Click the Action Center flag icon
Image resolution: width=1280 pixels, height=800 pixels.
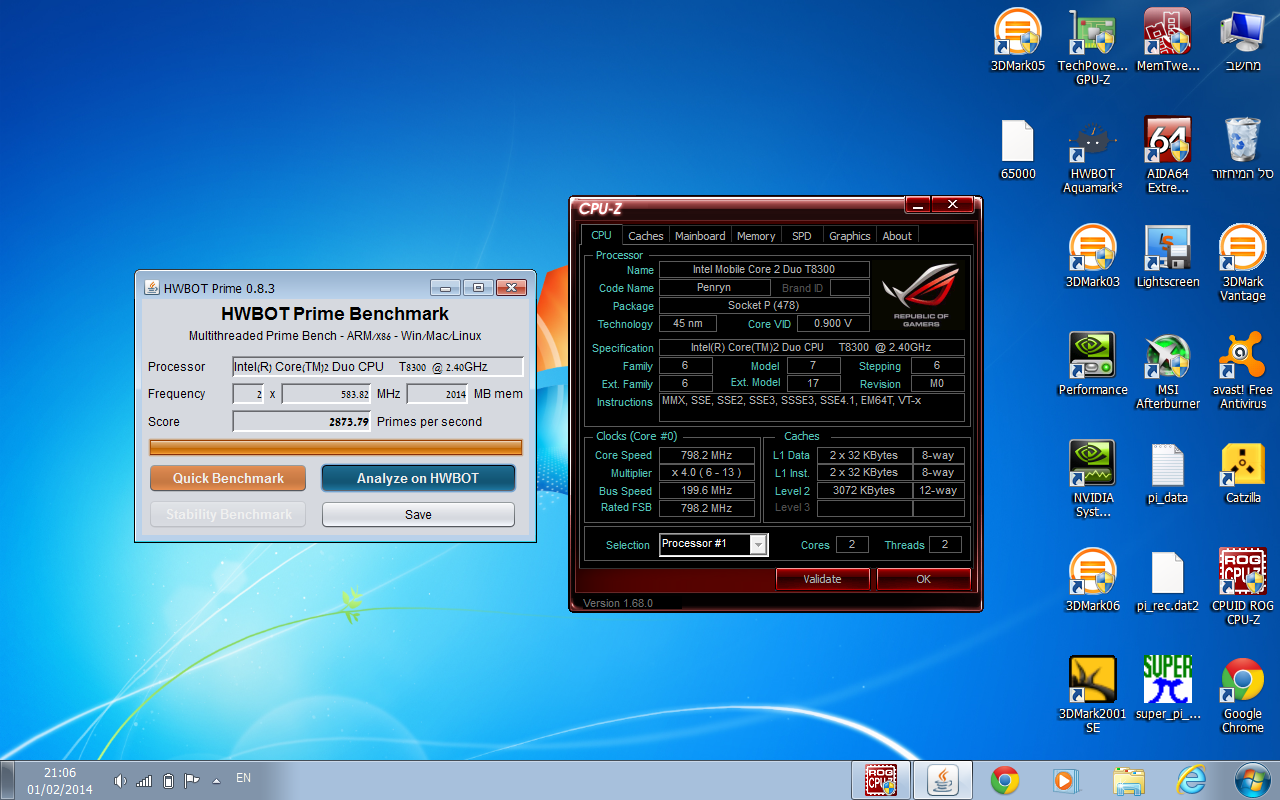192,780
